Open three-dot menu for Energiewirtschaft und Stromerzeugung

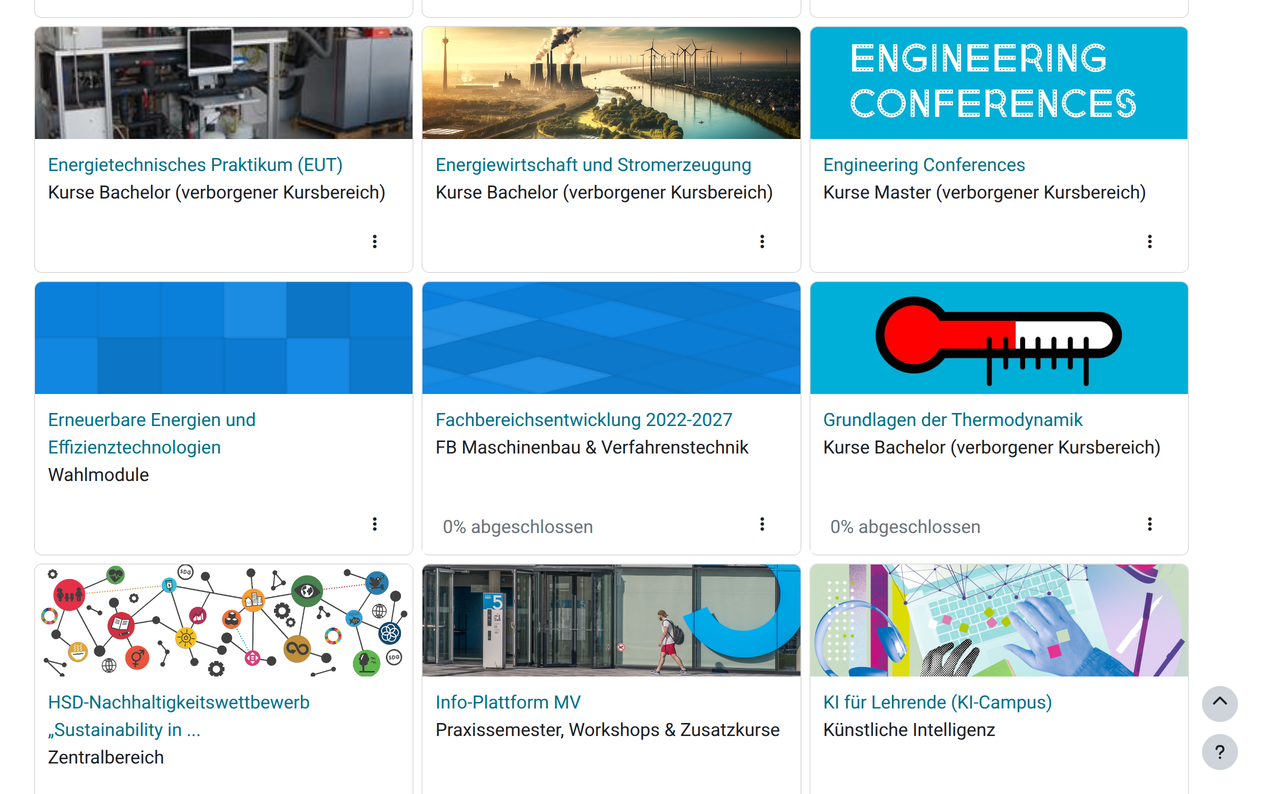point(762,242)
